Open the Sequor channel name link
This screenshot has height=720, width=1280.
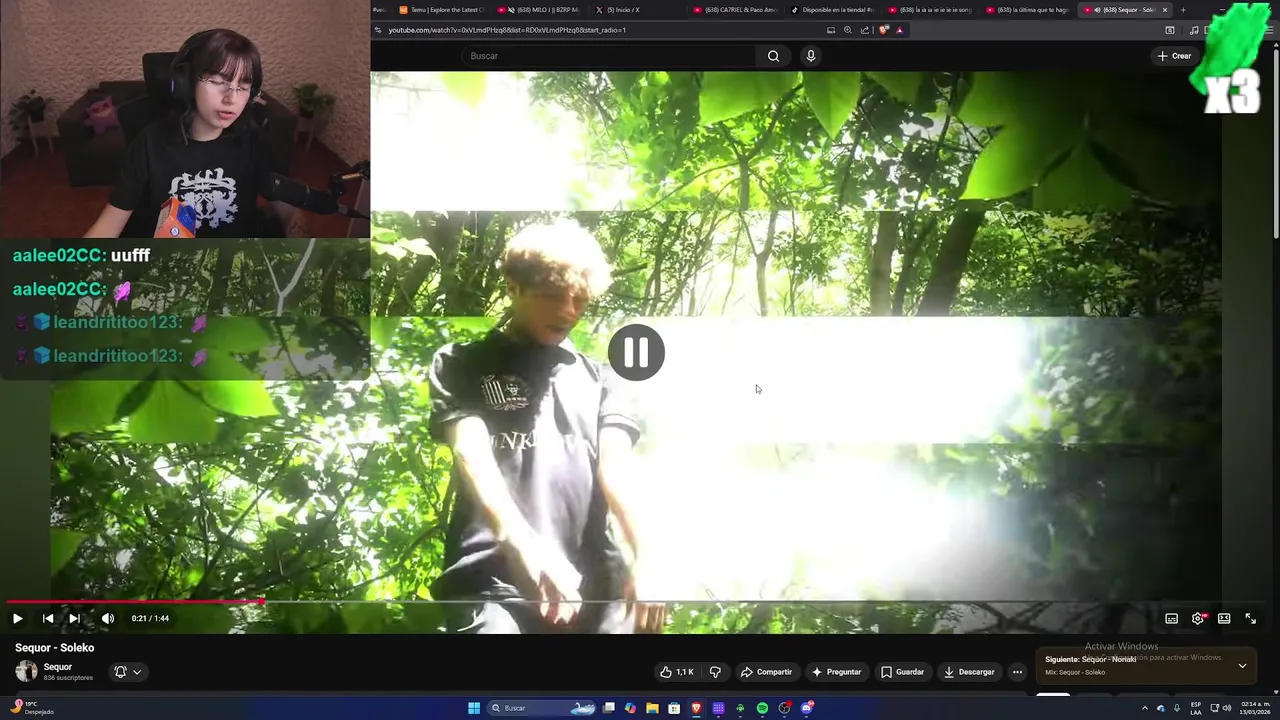click(x=58, y=667)
